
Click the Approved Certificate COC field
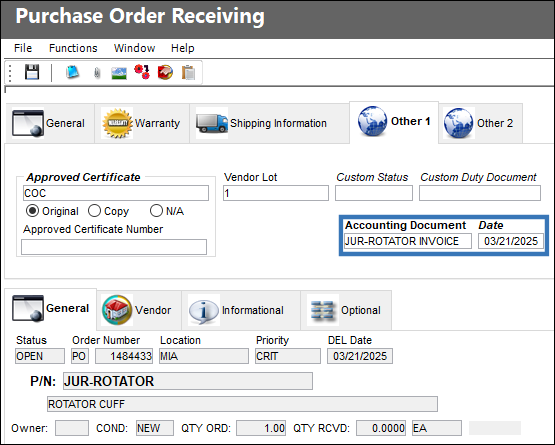pos(116,193)
